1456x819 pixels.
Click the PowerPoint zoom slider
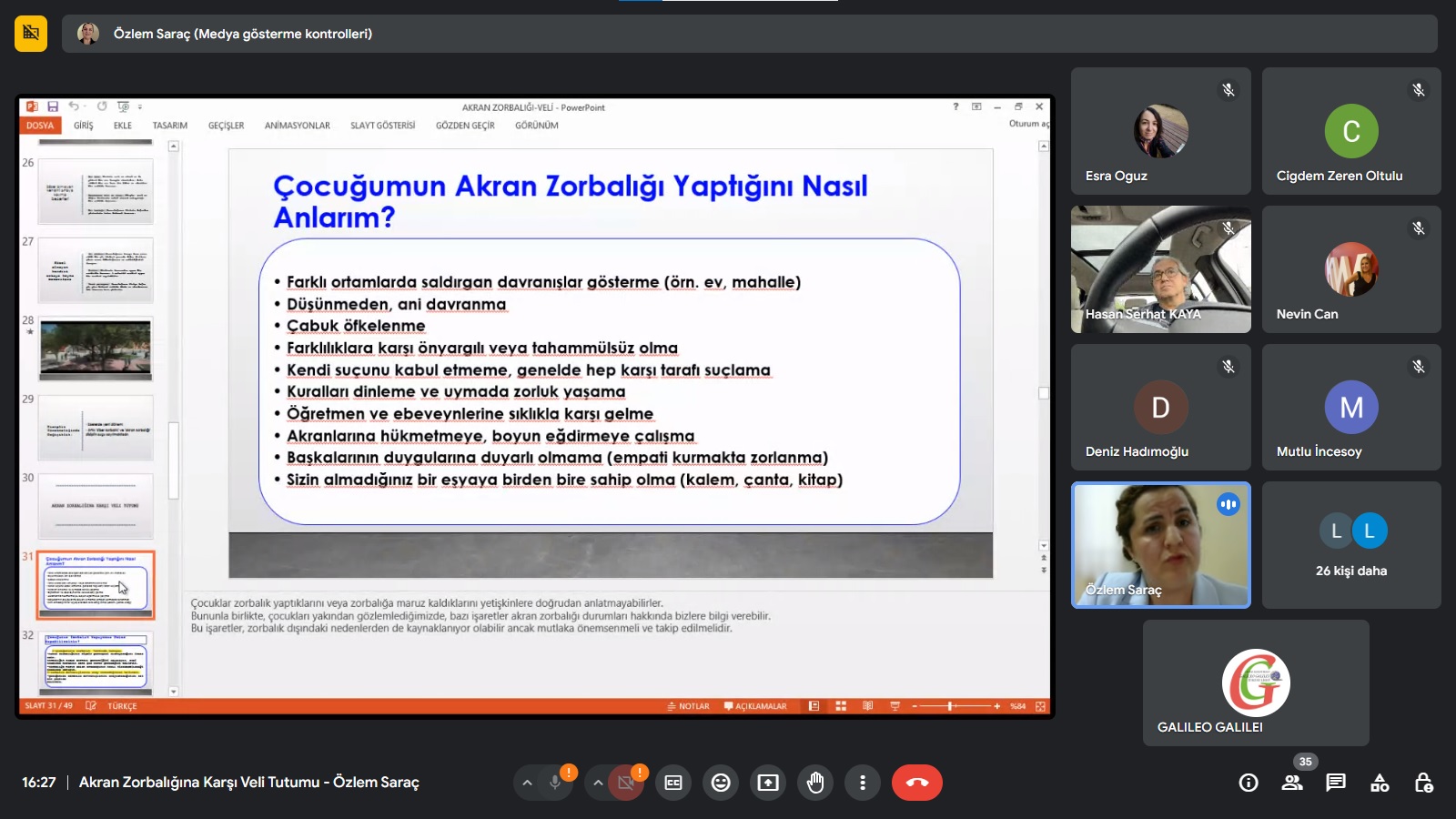pos(951,706)
